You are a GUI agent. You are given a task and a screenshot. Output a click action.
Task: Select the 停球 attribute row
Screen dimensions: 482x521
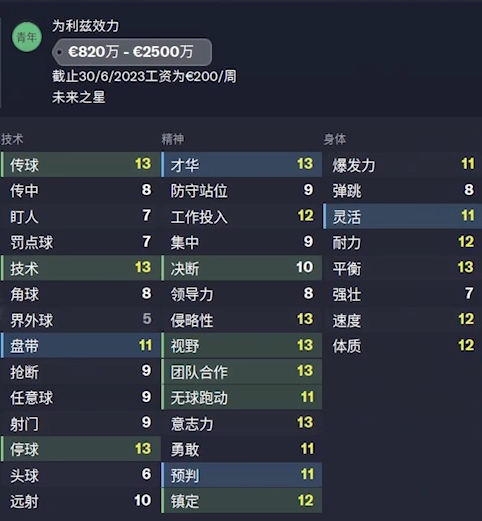click(81, 449)
